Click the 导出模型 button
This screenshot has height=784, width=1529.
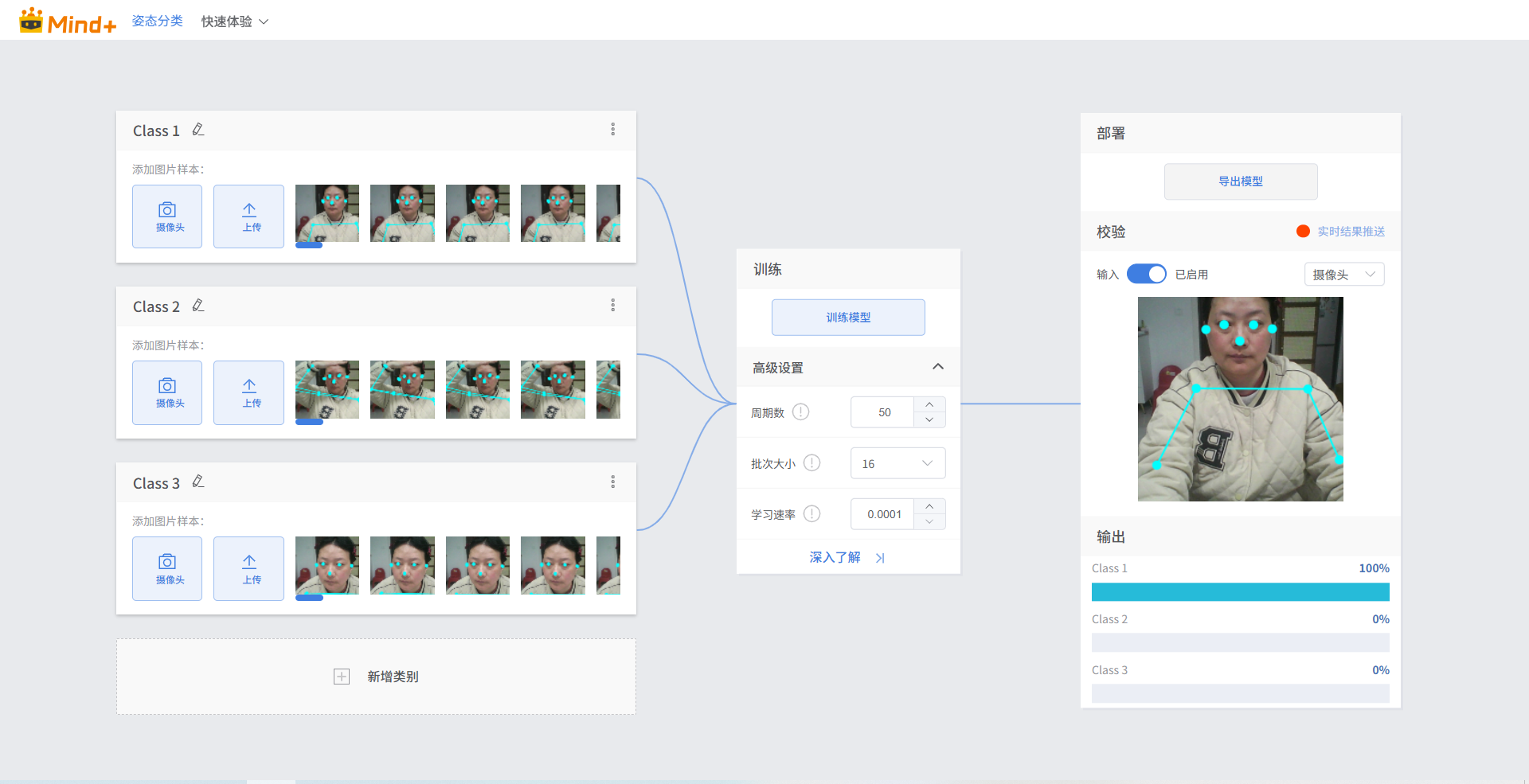(x=1240, y=181)
